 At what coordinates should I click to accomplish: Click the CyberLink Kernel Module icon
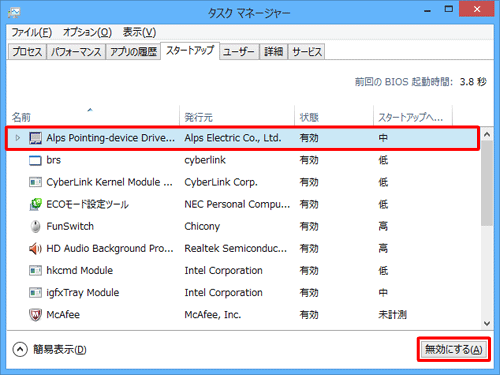coord(35,182)
